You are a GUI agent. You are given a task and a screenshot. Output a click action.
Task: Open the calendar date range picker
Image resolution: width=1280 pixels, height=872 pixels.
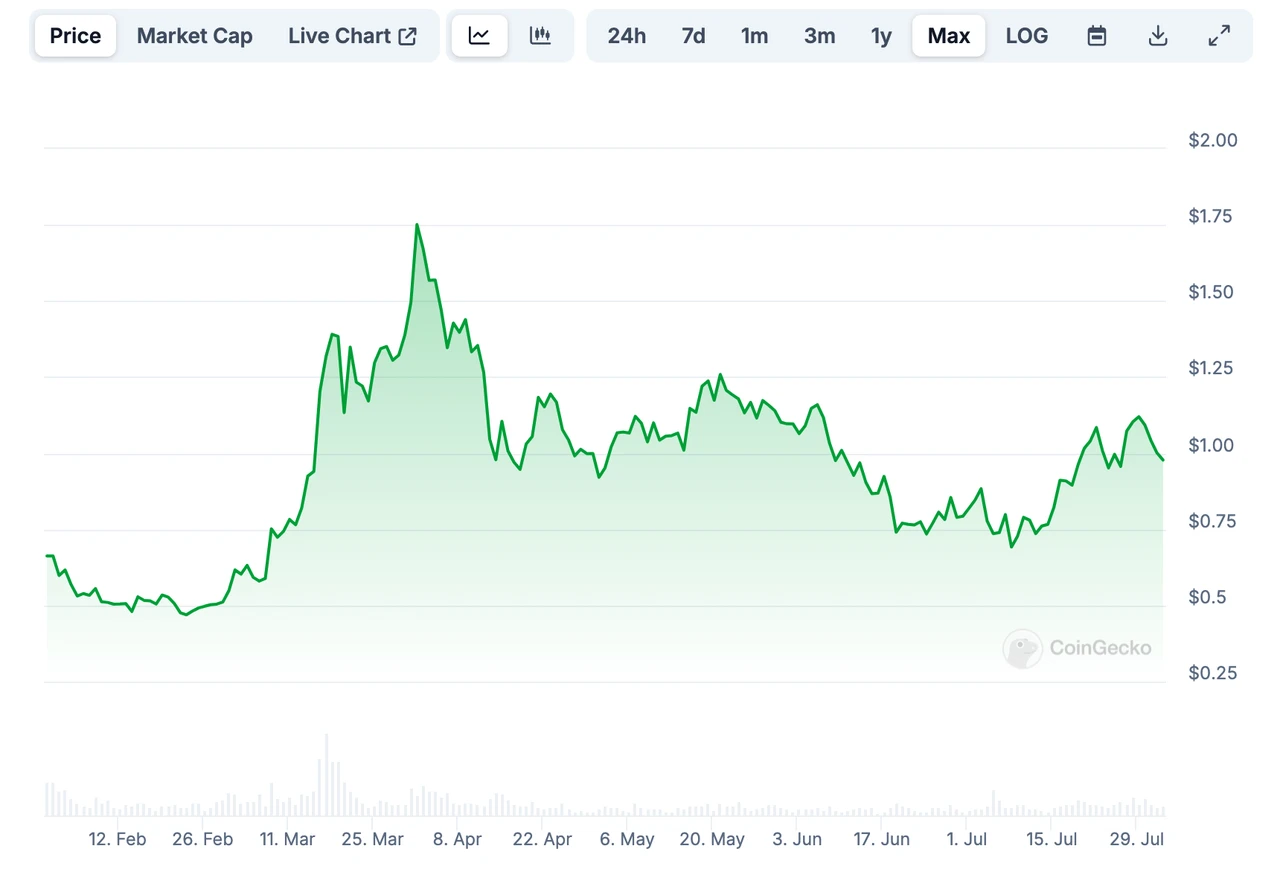coord(1097,36)
